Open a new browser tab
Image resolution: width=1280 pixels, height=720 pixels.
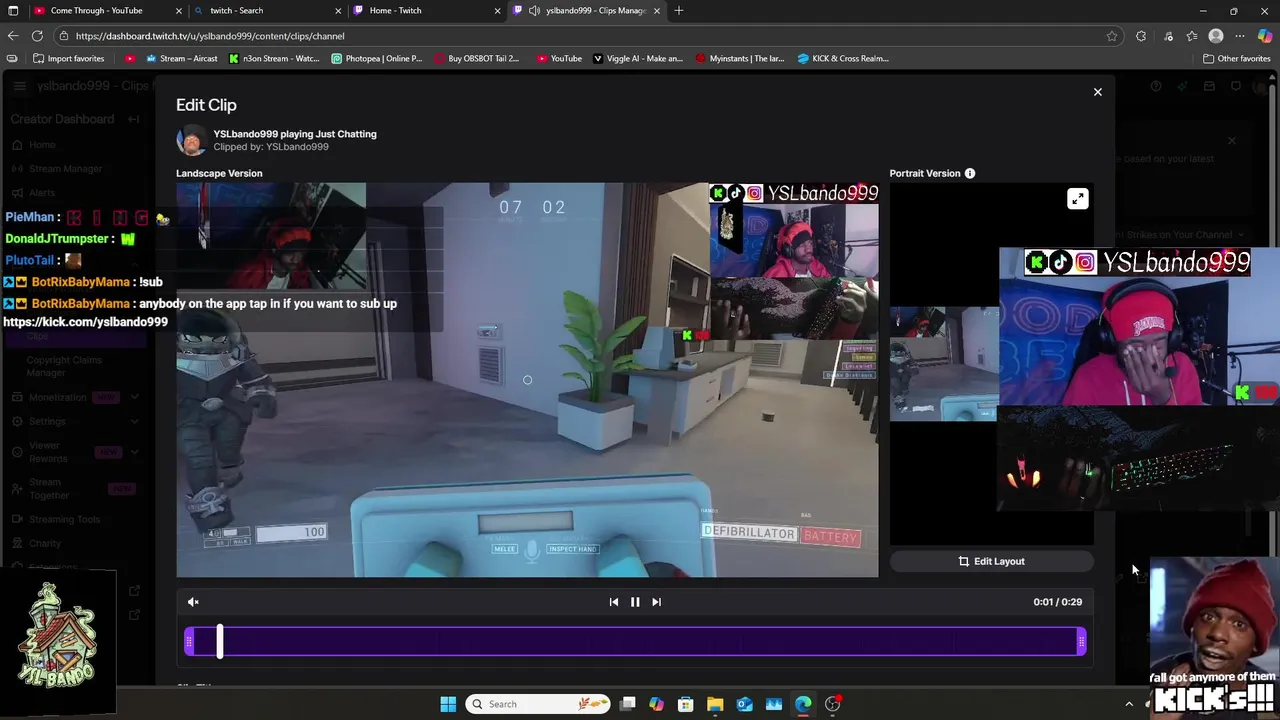point(679,10)
